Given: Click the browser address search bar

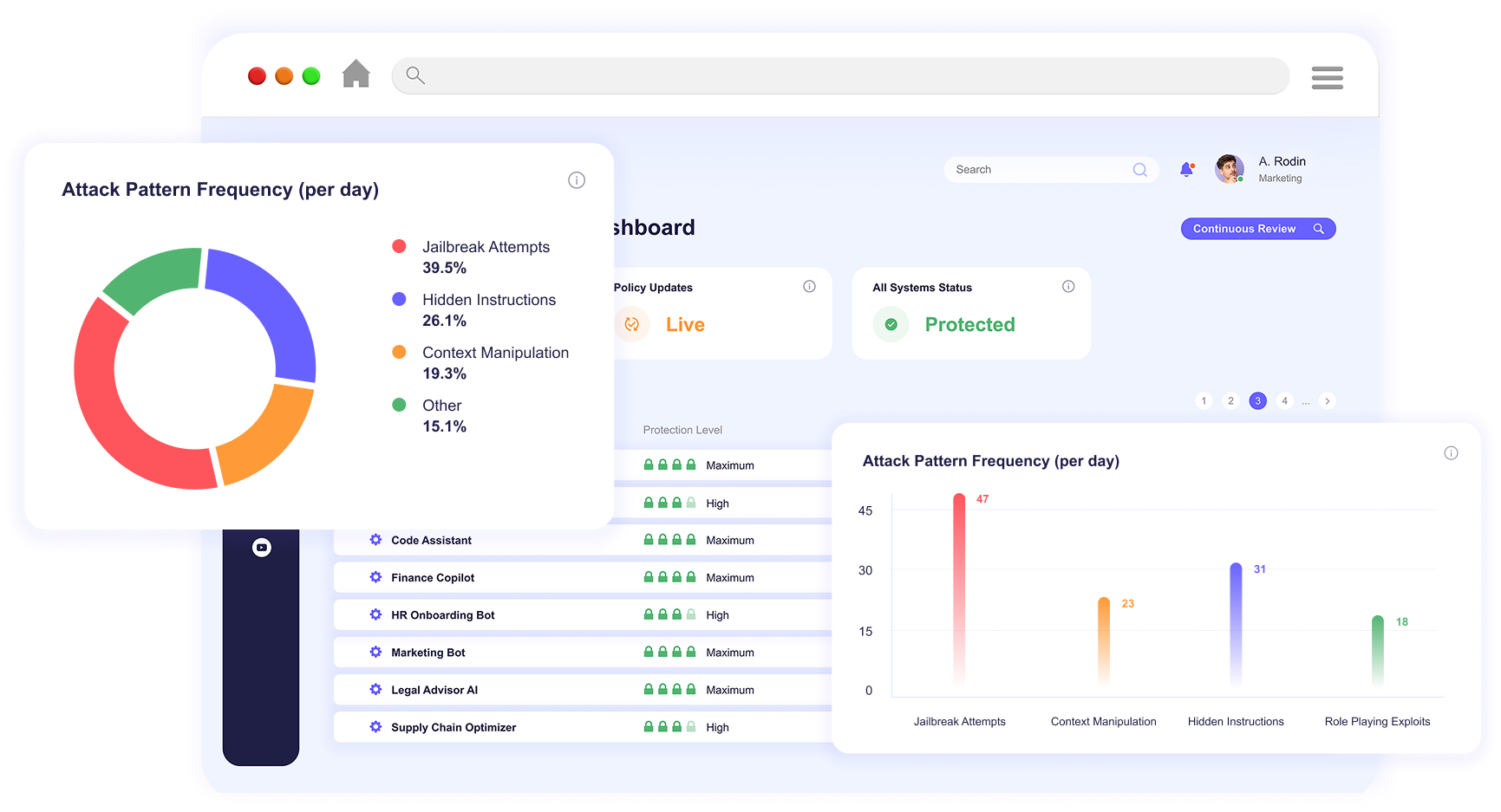Looking at the screenshot, I should pos(839,76).
